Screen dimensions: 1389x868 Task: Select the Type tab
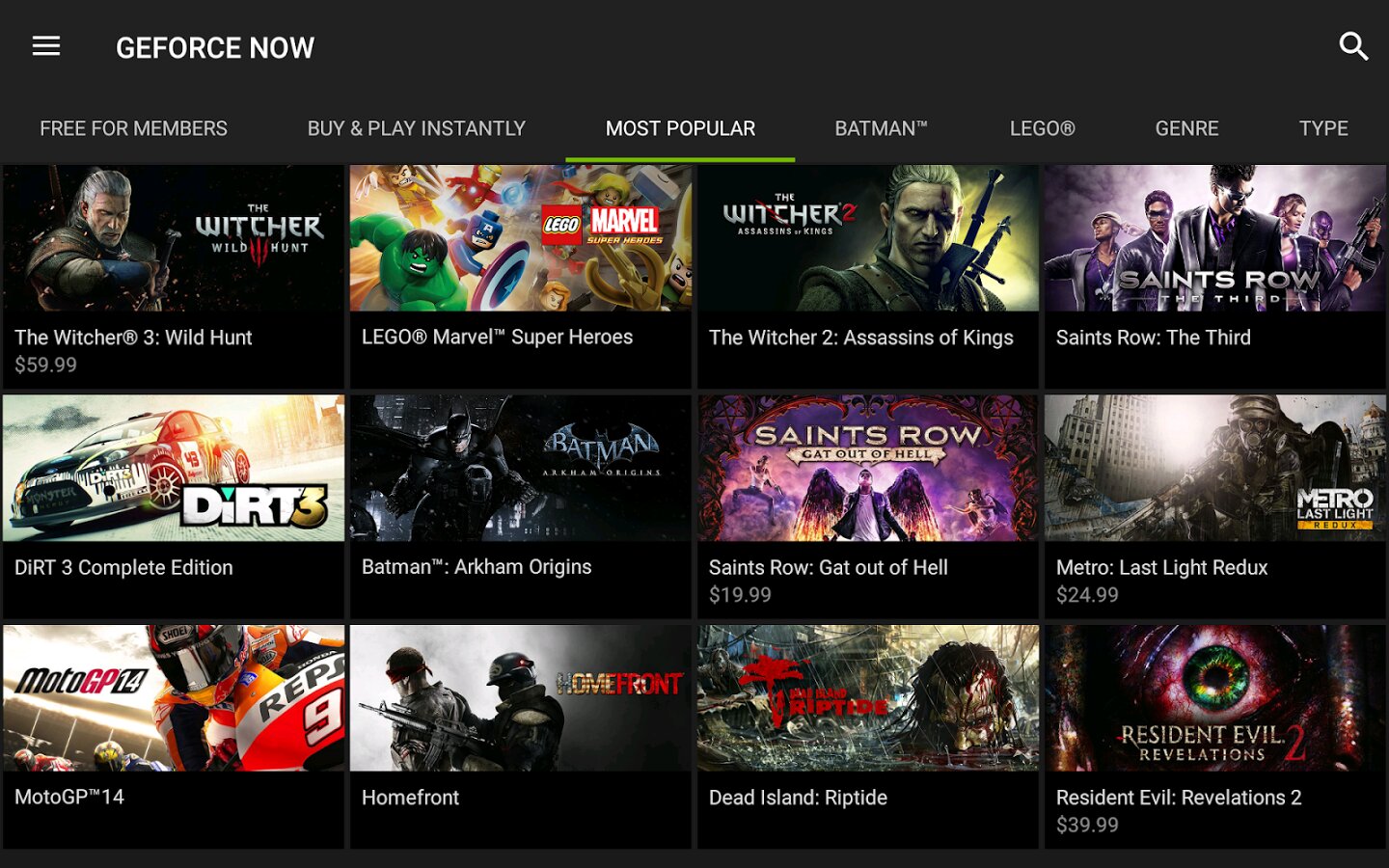(x=1322, y=128)
